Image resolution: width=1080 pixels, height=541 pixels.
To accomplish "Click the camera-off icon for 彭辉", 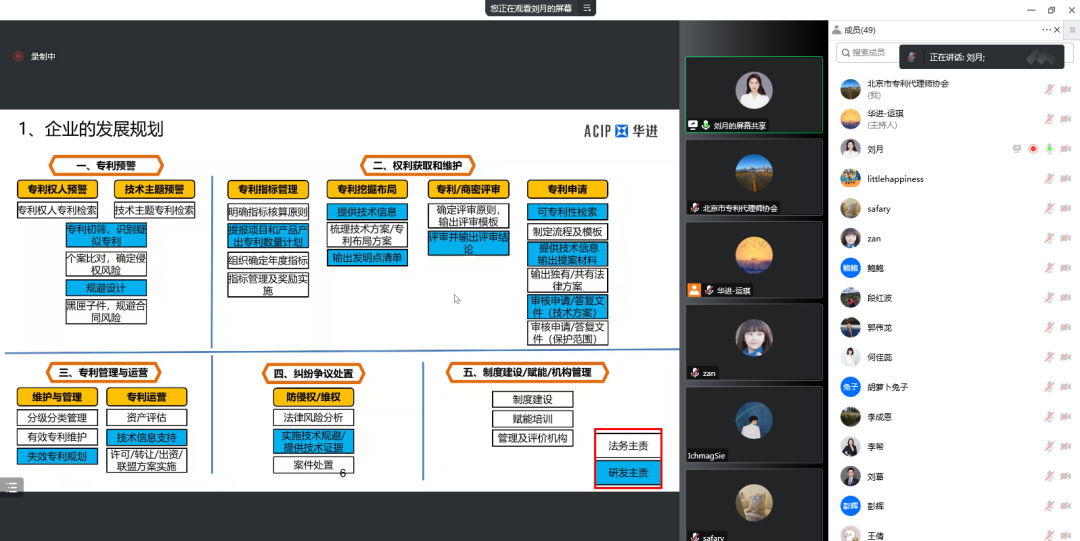I will pos(1066,506).
